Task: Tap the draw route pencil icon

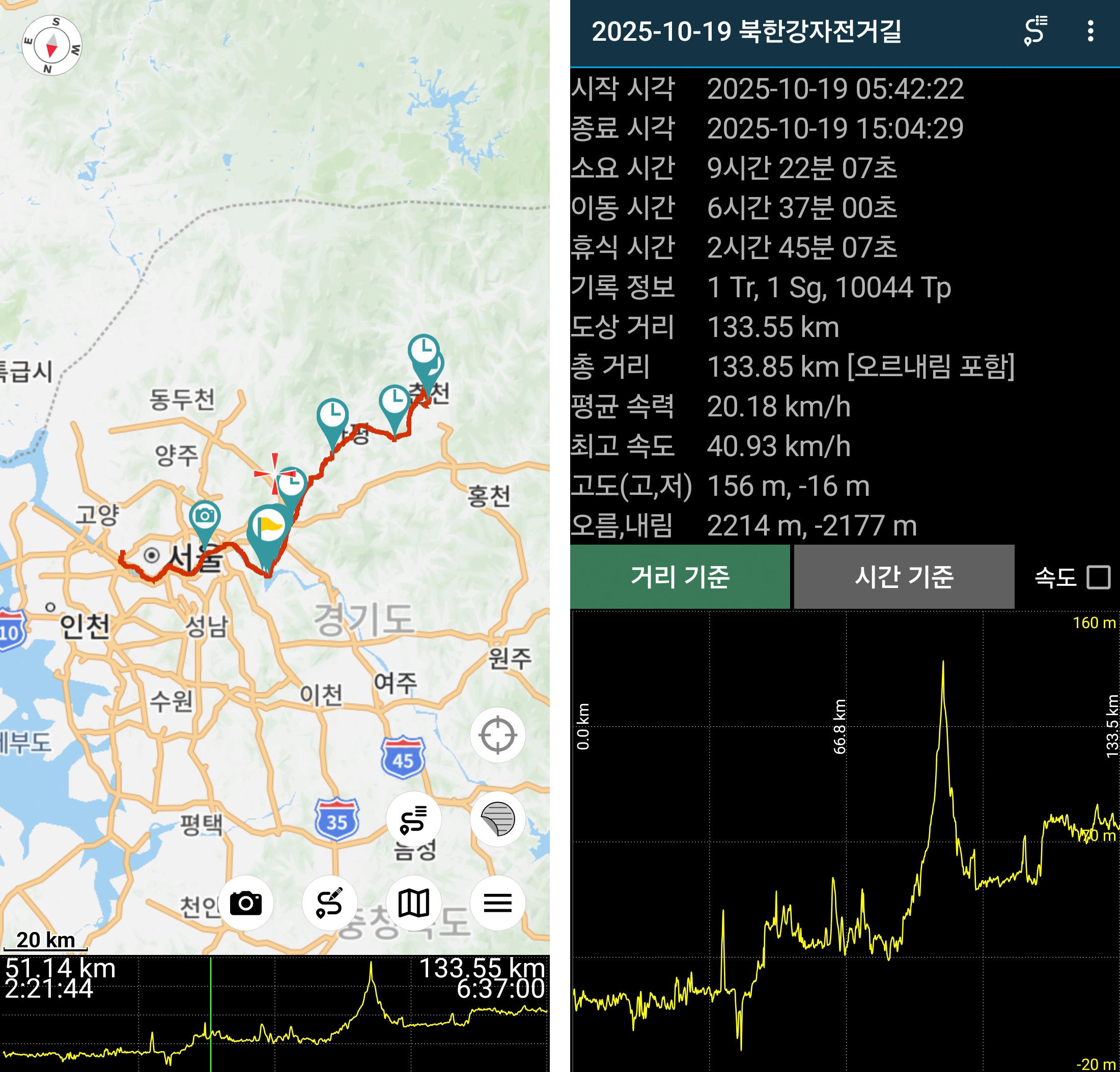Action: [x=329, y=903]
